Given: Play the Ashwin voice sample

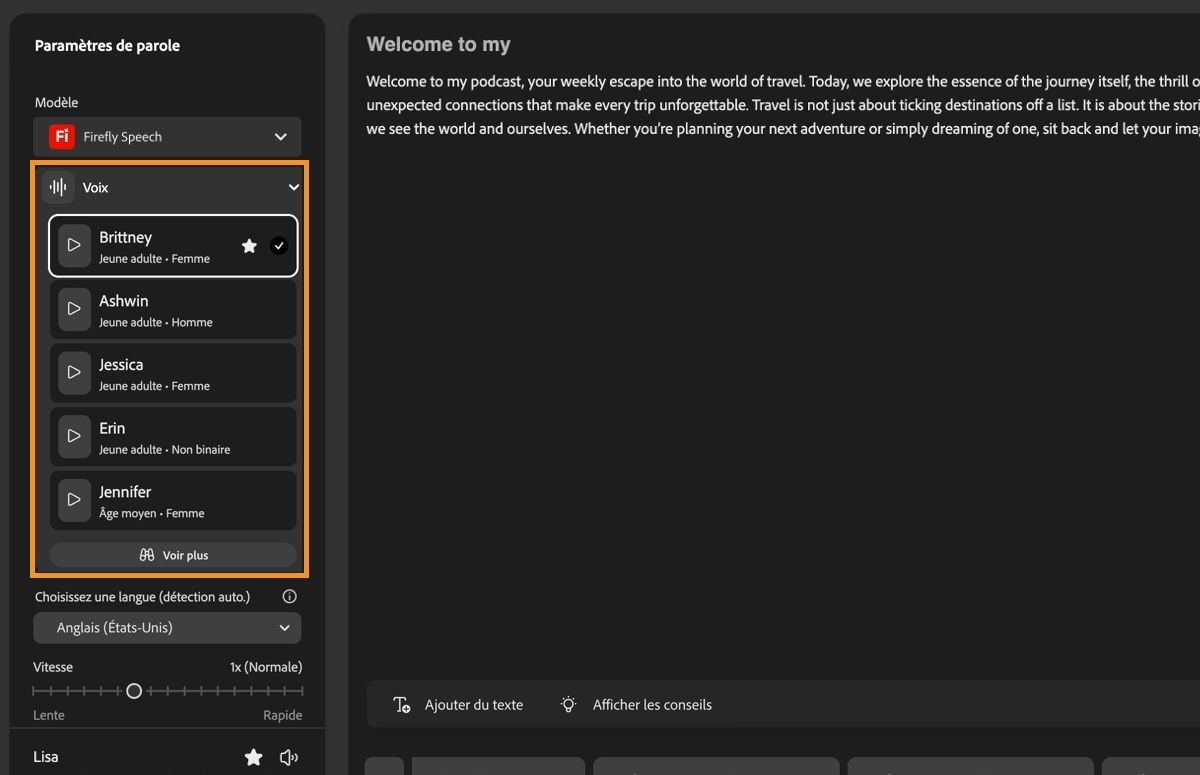Looking at the screenshot, I should [x=74, y=309].
